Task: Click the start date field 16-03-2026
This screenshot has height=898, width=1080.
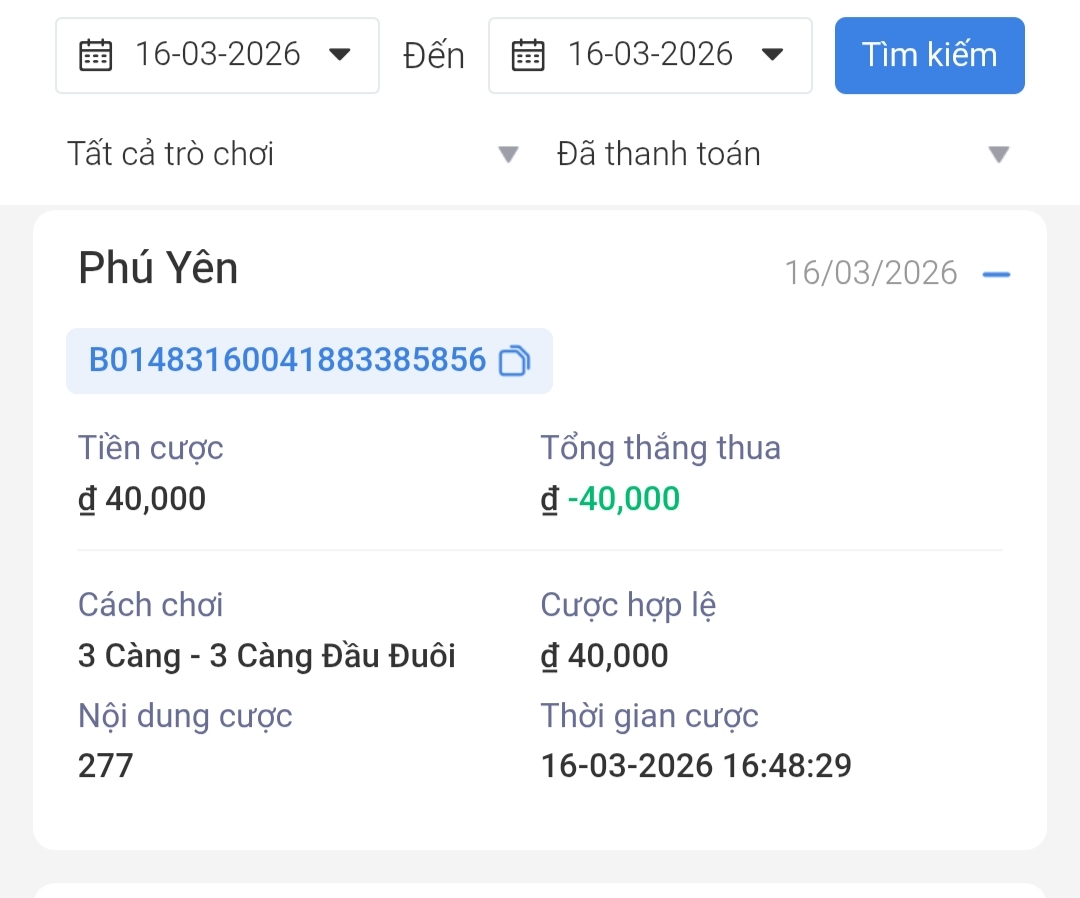Action: click(x=217, y=56)
